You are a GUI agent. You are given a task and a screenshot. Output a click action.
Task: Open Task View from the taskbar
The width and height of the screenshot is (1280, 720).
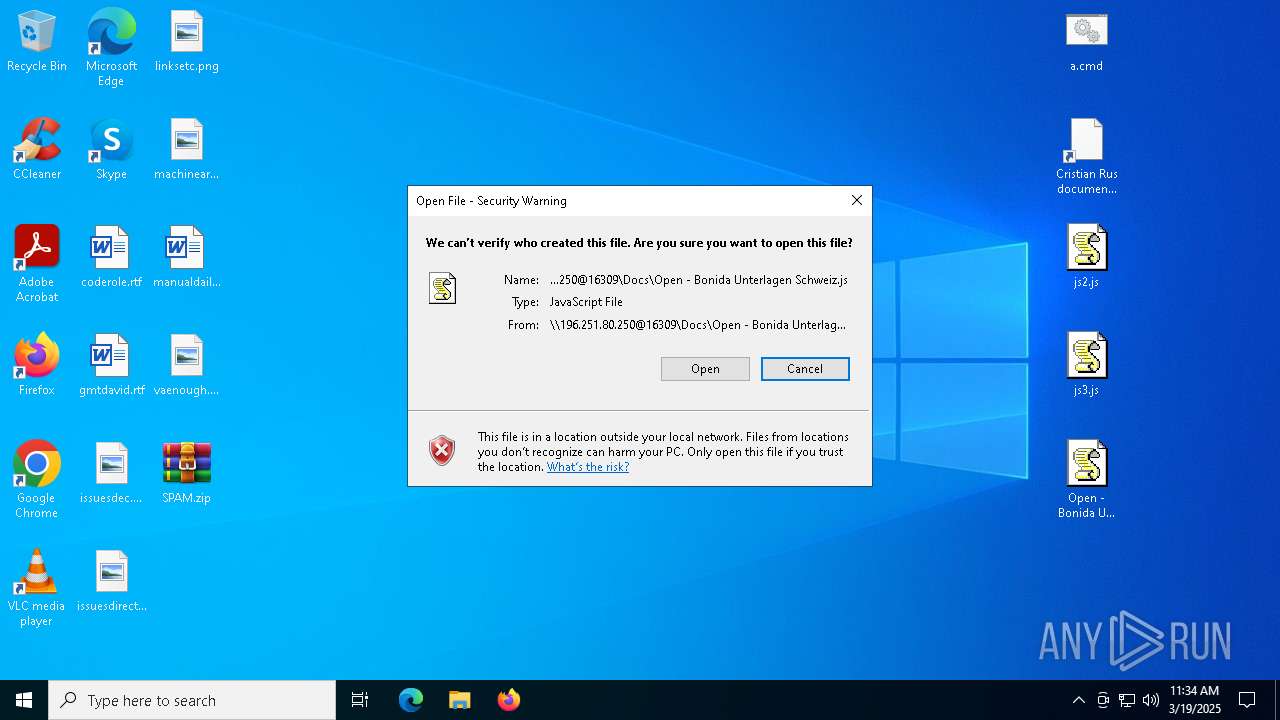(x=360, y=700)
